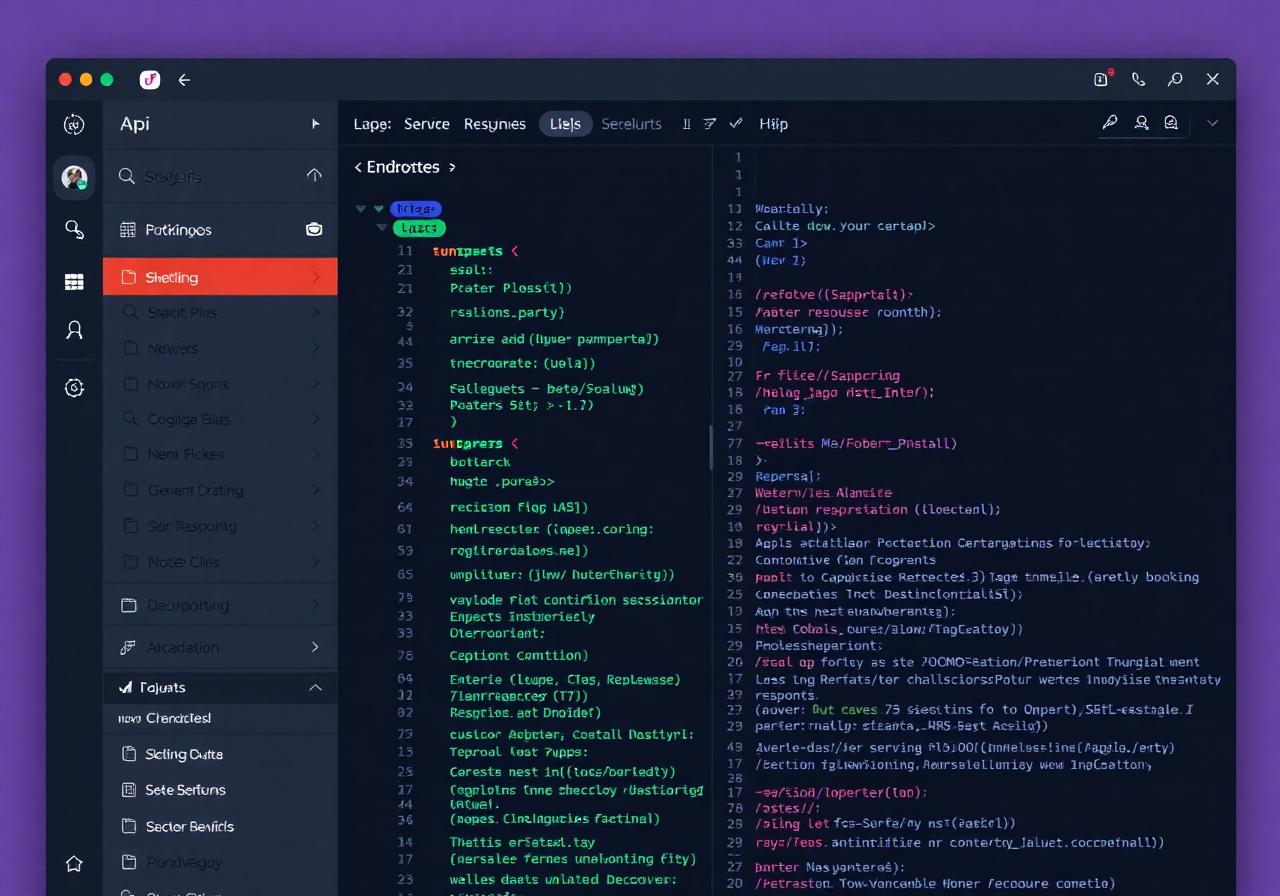
Task: Select the highlighted Liels tab
Action: pyautogui.click(x=565, y=124)
